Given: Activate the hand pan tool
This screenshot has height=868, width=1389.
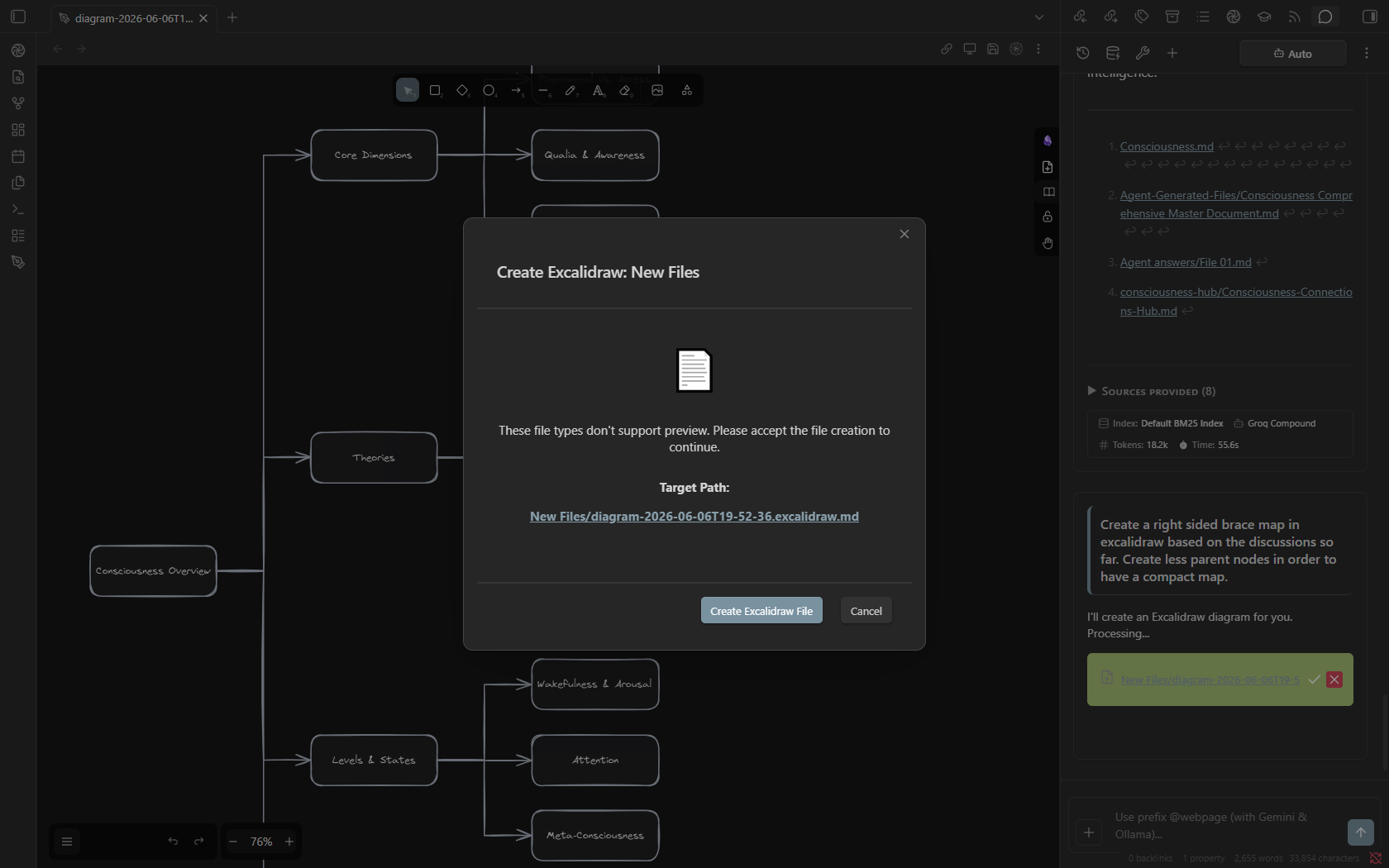Looking at the screenshot, I should coord(1048,243).
